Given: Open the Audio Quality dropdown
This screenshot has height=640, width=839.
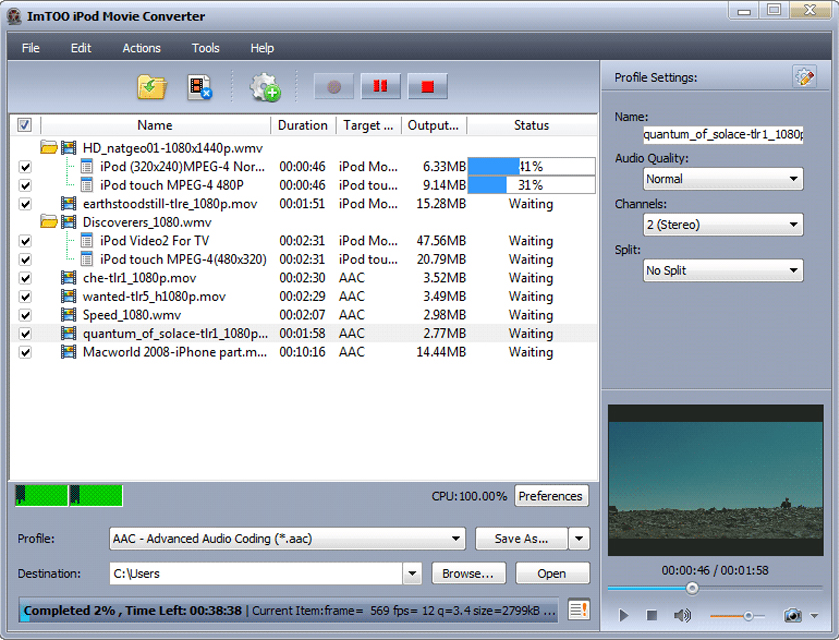Looking at the screenshot, I should pyautogui.click(x=722, y=179).
